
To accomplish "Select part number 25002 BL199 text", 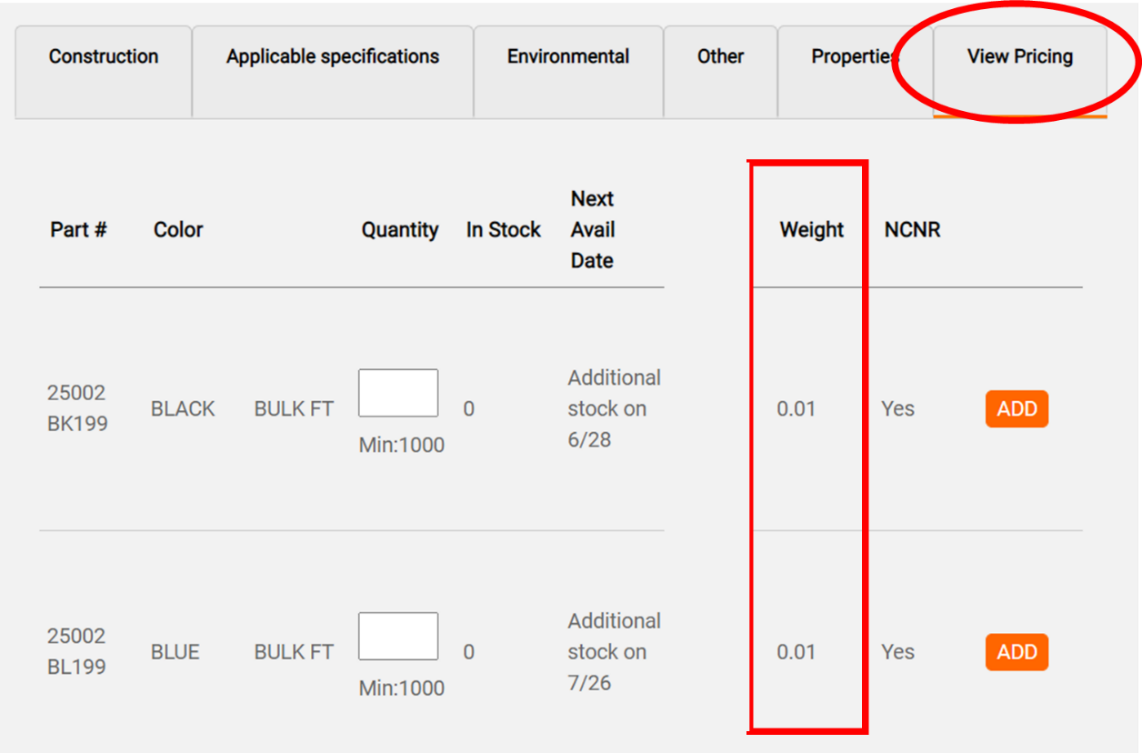I will click(x=77, y=651).
